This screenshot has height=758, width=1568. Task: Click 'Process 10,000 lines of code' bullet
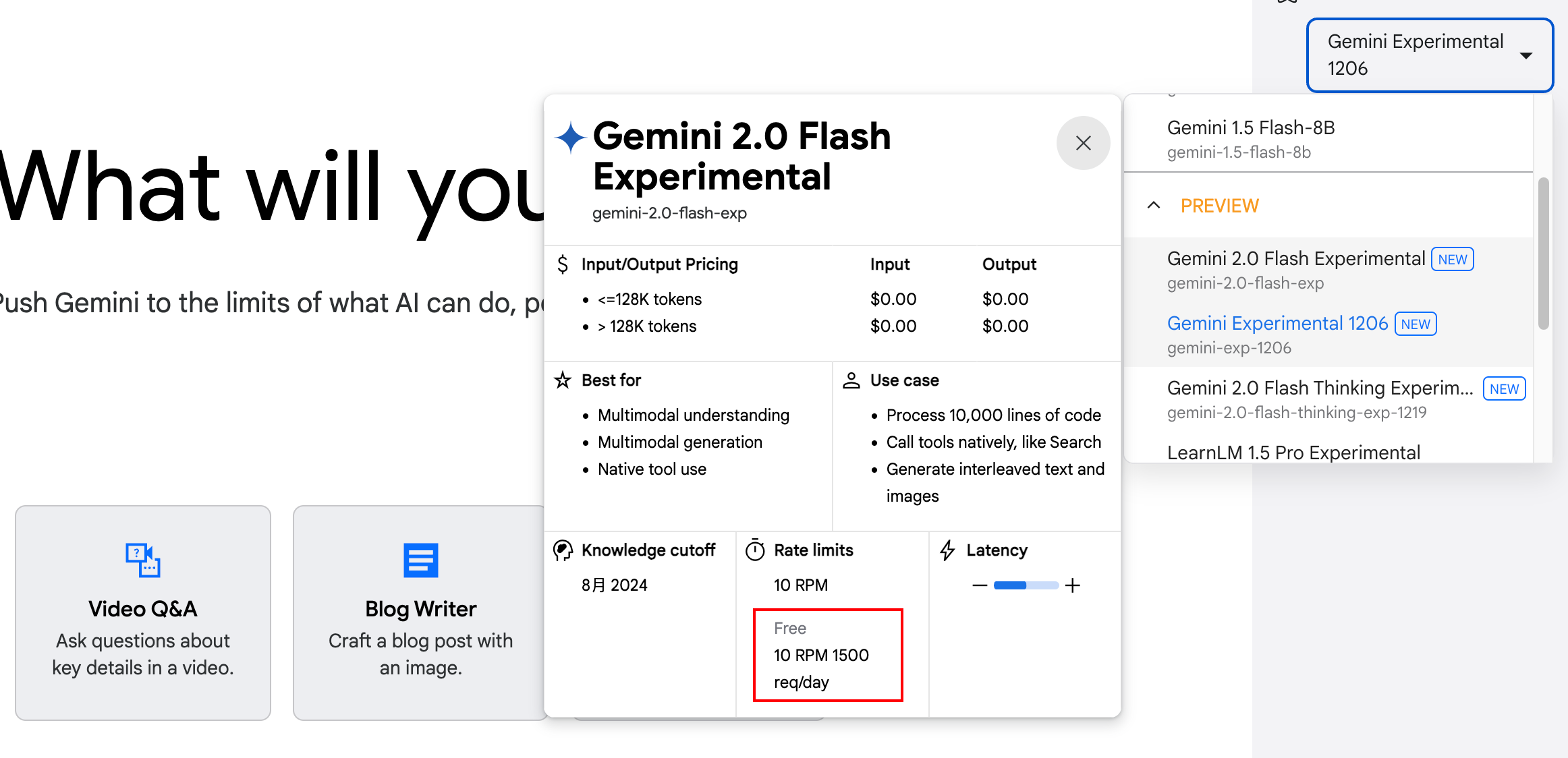click(994, 415)
